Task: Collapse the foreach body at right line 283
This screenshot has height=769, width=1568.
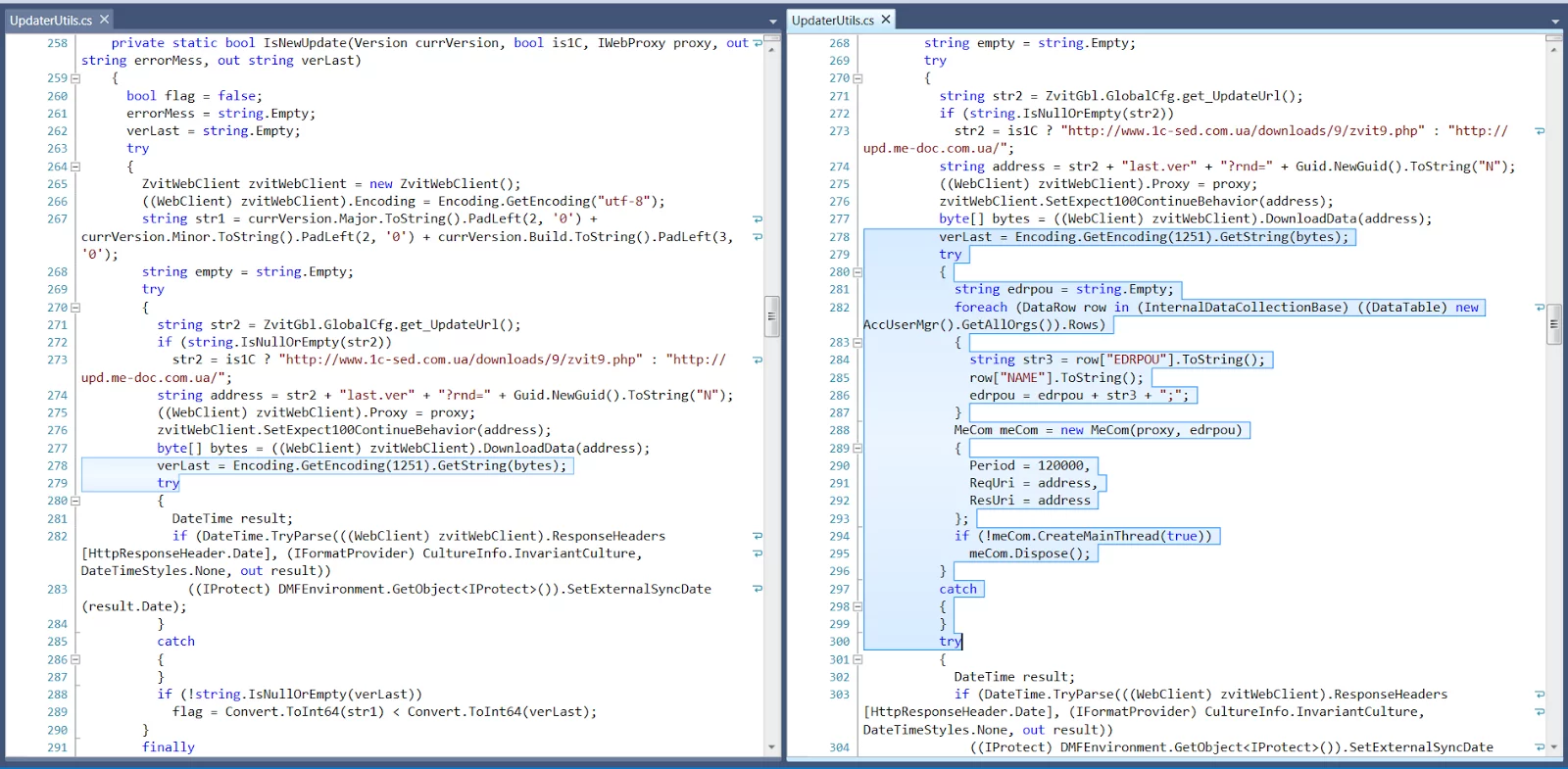Action: 857,343
